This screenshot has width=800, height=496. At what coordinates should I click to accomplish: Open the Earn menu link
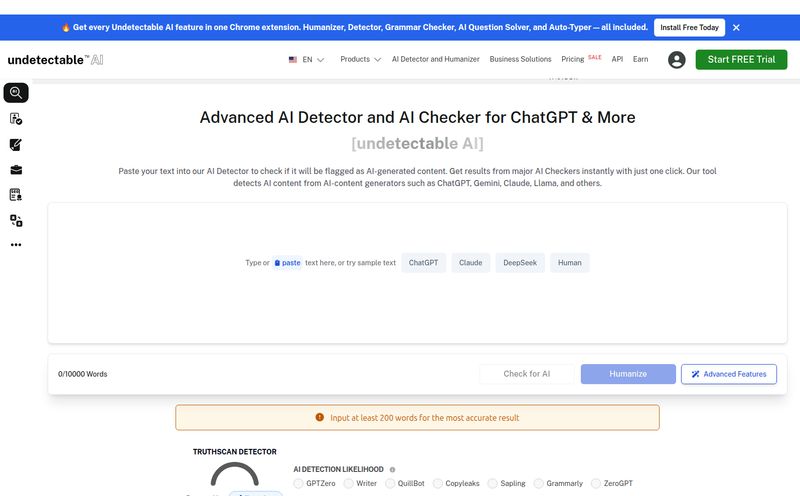pyautogui.click(x=640, y=59)
